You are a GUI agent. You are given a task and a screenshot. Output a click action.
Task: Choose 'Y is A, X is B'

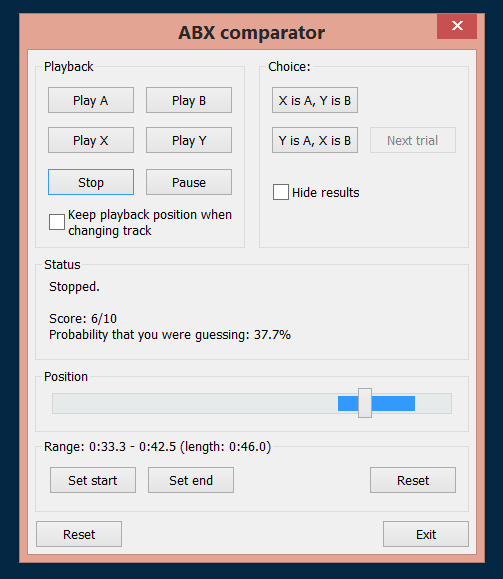pos(315,140)
